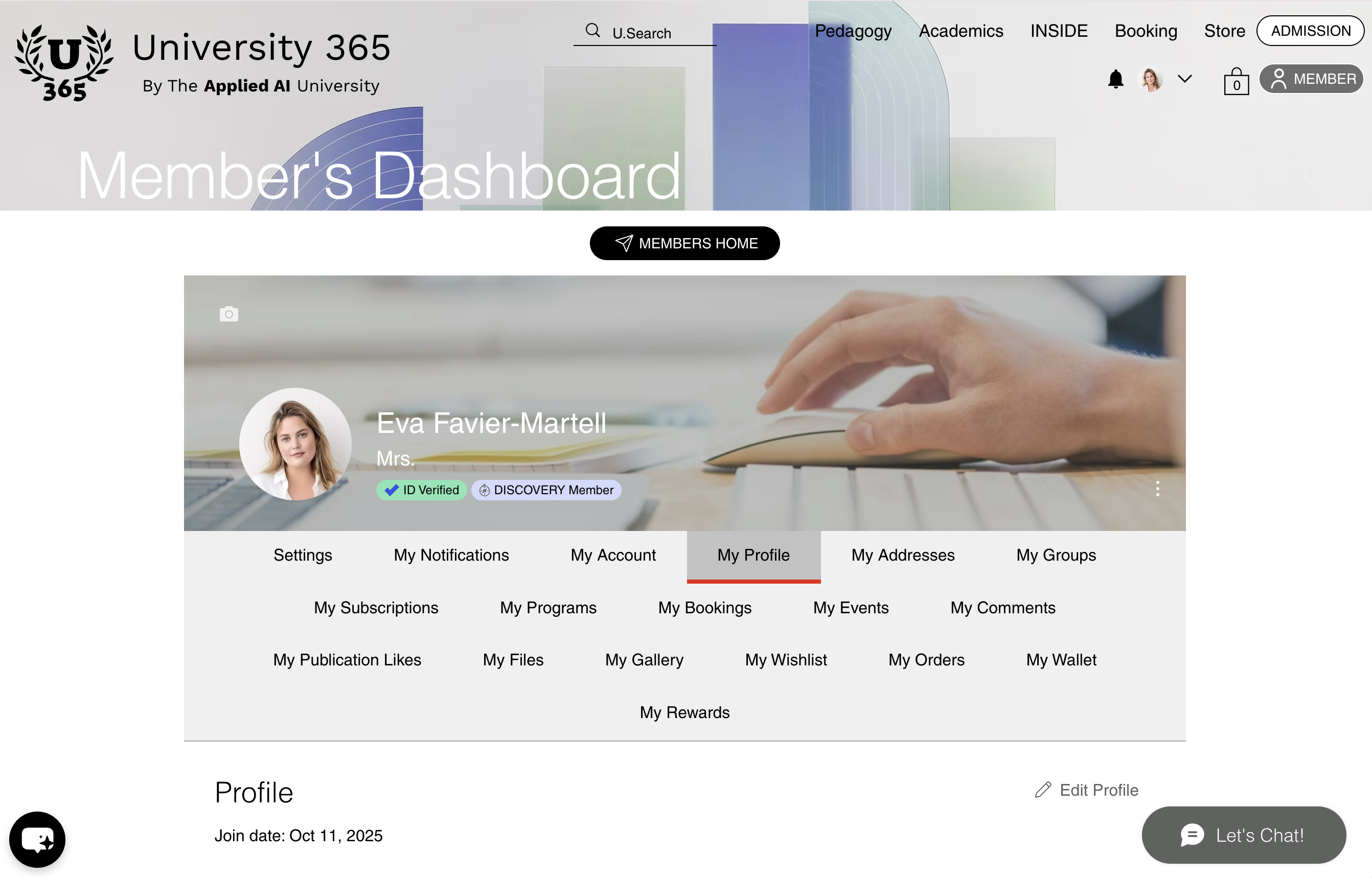Viewport: 1372px width, 878px height.
Task: Select the My Wallet tab
Action: [1061, 660]
